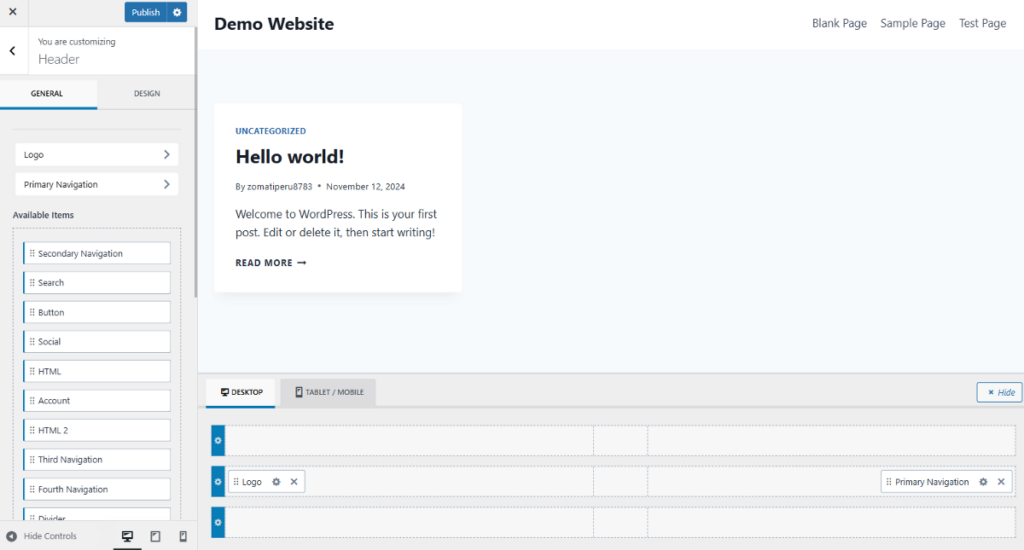Viewport: 1024px width, 550px height.
Task: Open settings gear for the bottom header row
Action: pos(218,523)
